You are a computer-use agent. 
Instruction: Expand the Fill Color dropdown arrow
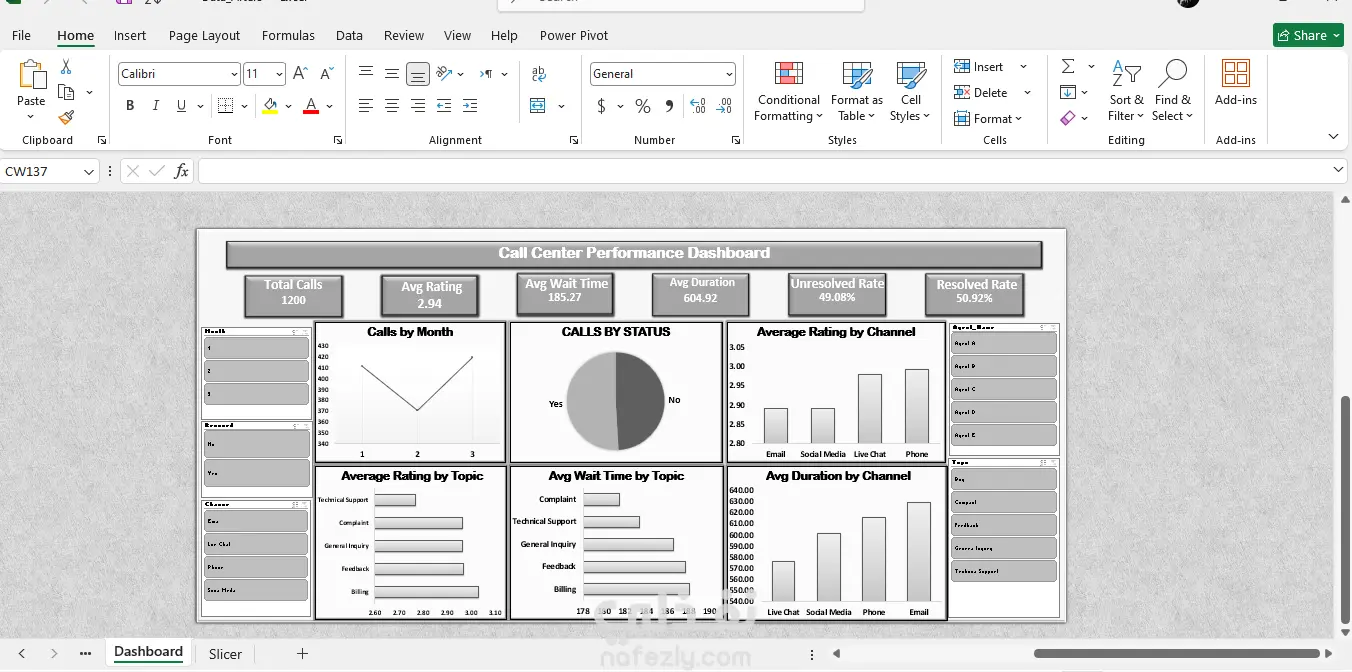(x=288, y=106)
